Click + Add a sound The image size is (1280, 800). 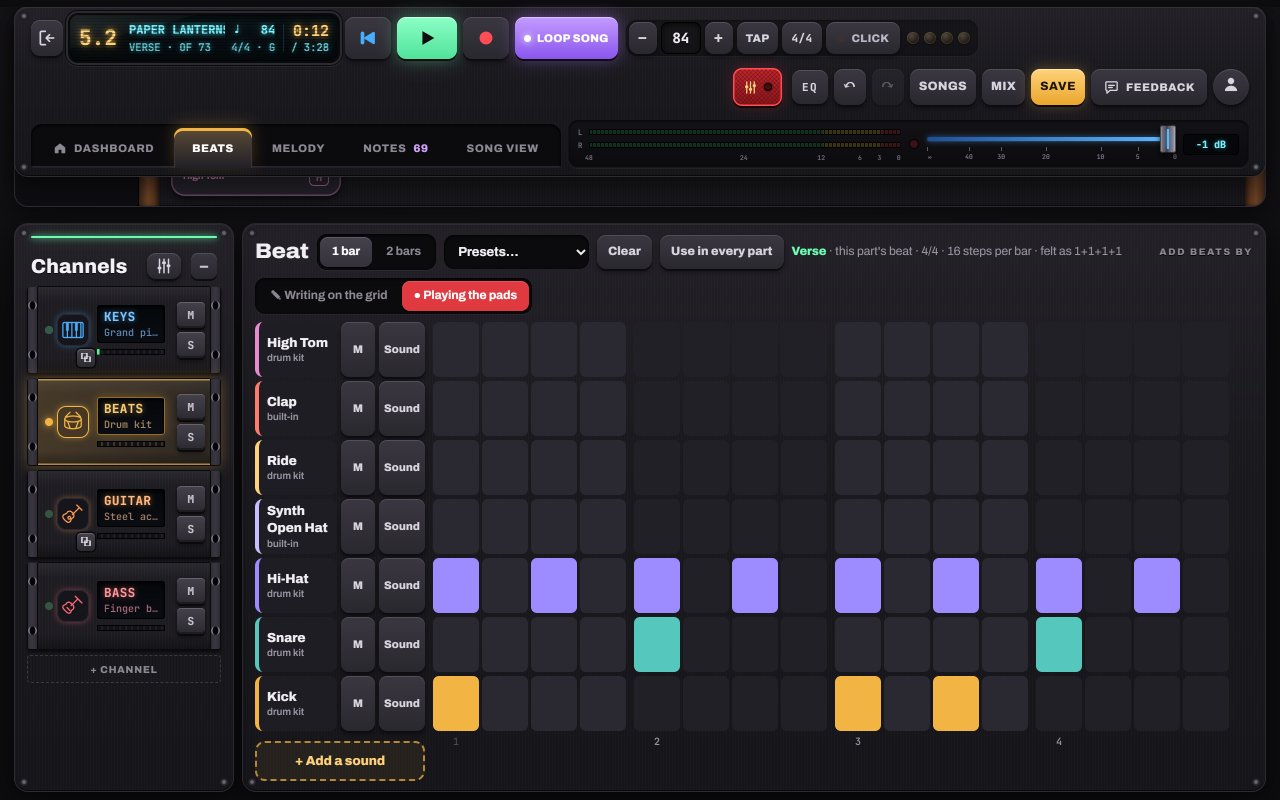pos(340,761)
